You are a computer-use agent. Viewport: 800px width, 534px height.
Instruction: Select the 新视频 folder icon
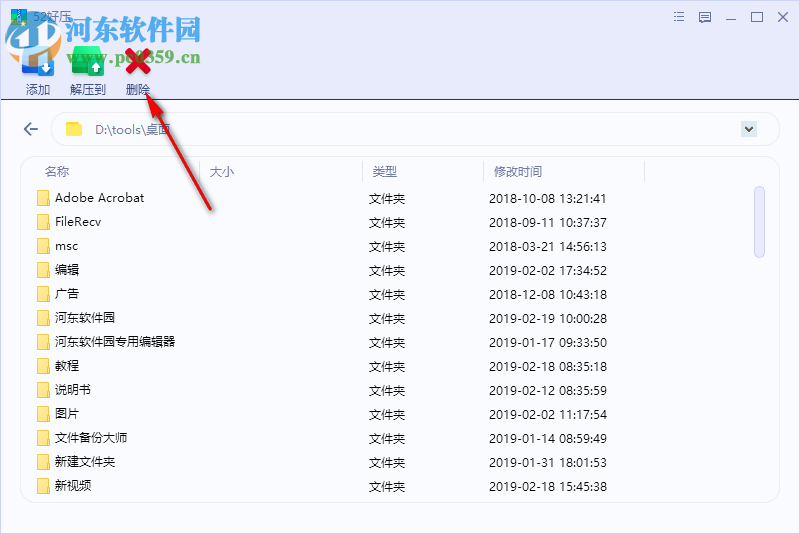click(x=43, y=486)
